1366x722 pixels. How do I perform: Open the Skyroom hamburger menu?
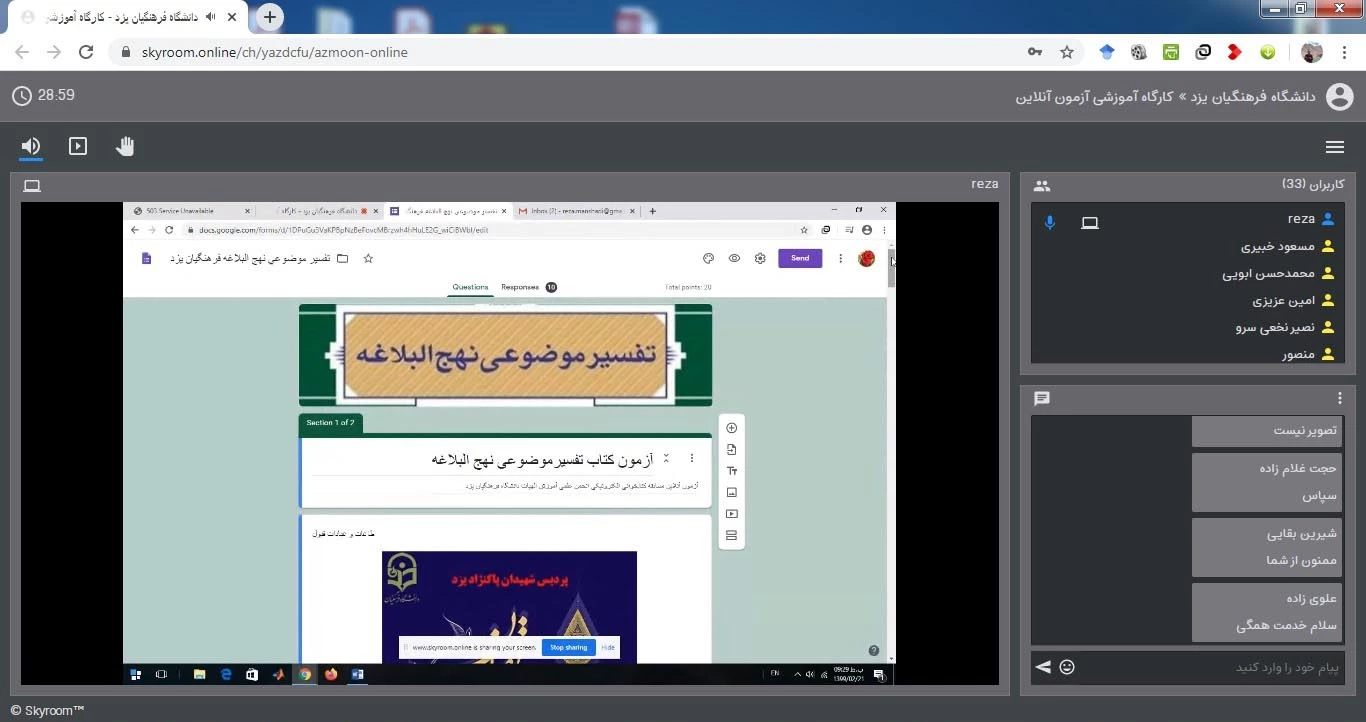click(1334, 147)
